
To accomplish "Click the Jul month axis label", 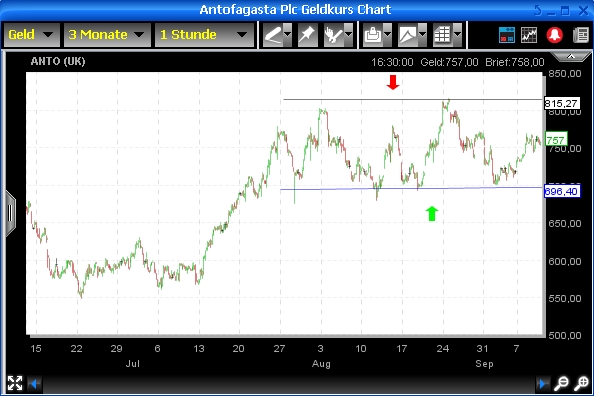I will 133,364.
